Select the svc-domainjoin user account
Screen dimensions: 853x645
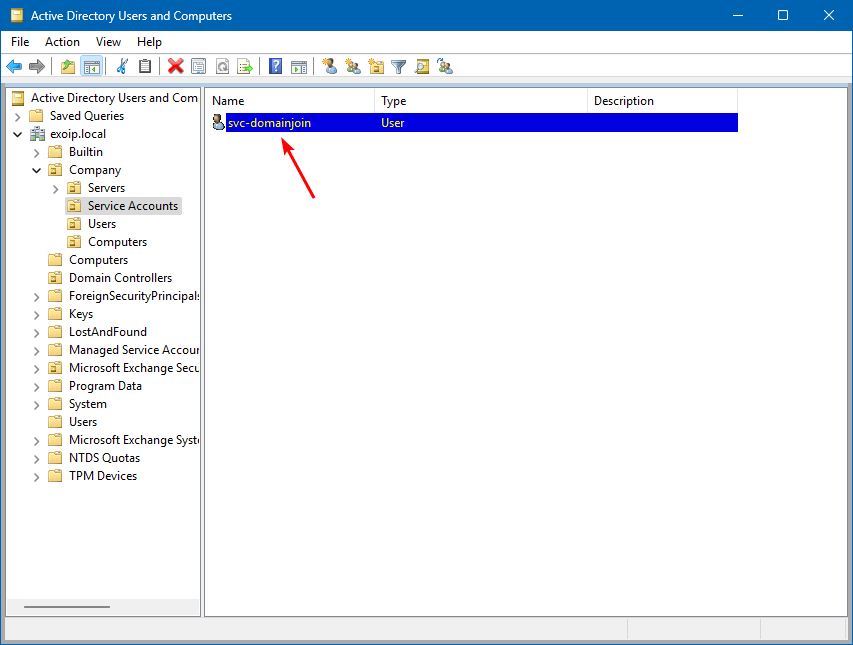tap(269, 123)
